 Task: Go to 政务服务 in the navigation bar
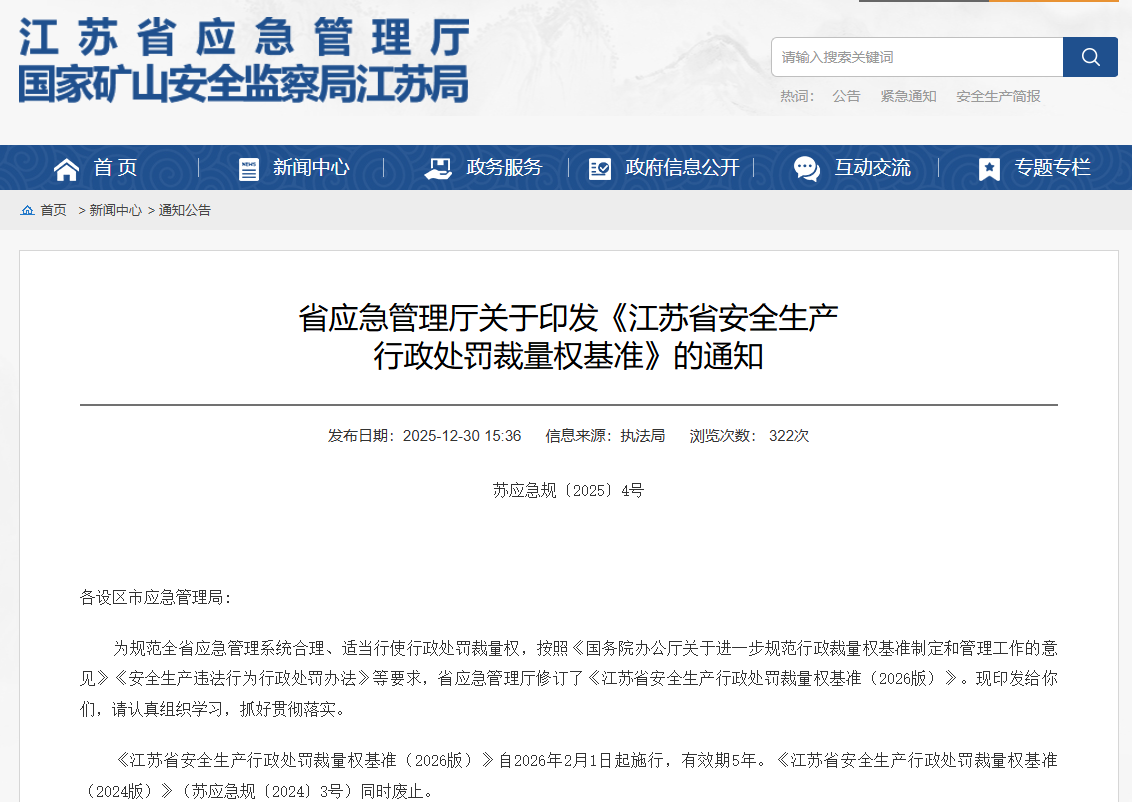(504, 168)
